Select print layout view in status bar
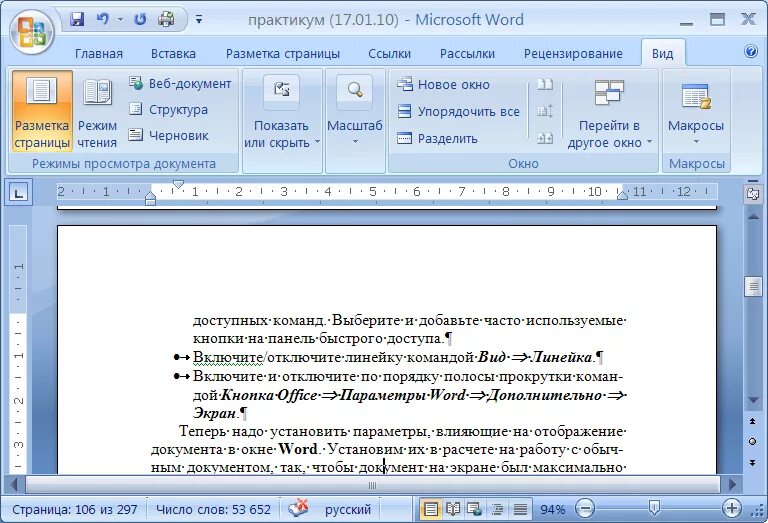The image size is (768, 523). 431,510
